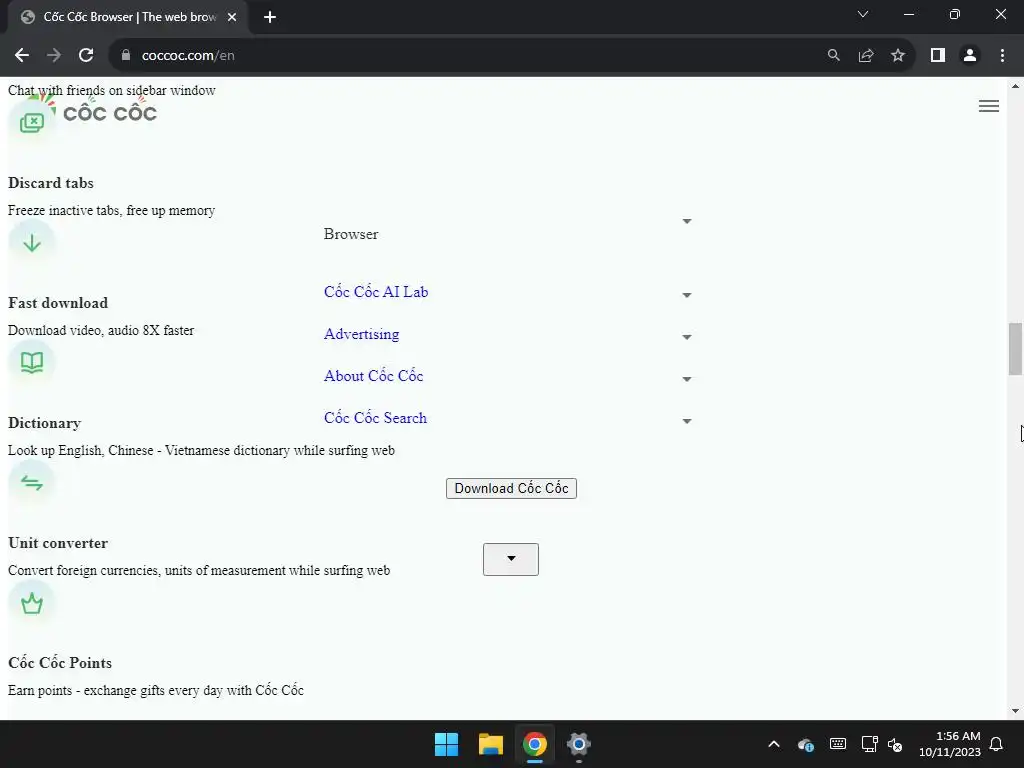Image resolution: width=1024 pixels, height=768 pixels.
Task: Click the scrollbar up arrow
Action: click(x=1015, y=86)
